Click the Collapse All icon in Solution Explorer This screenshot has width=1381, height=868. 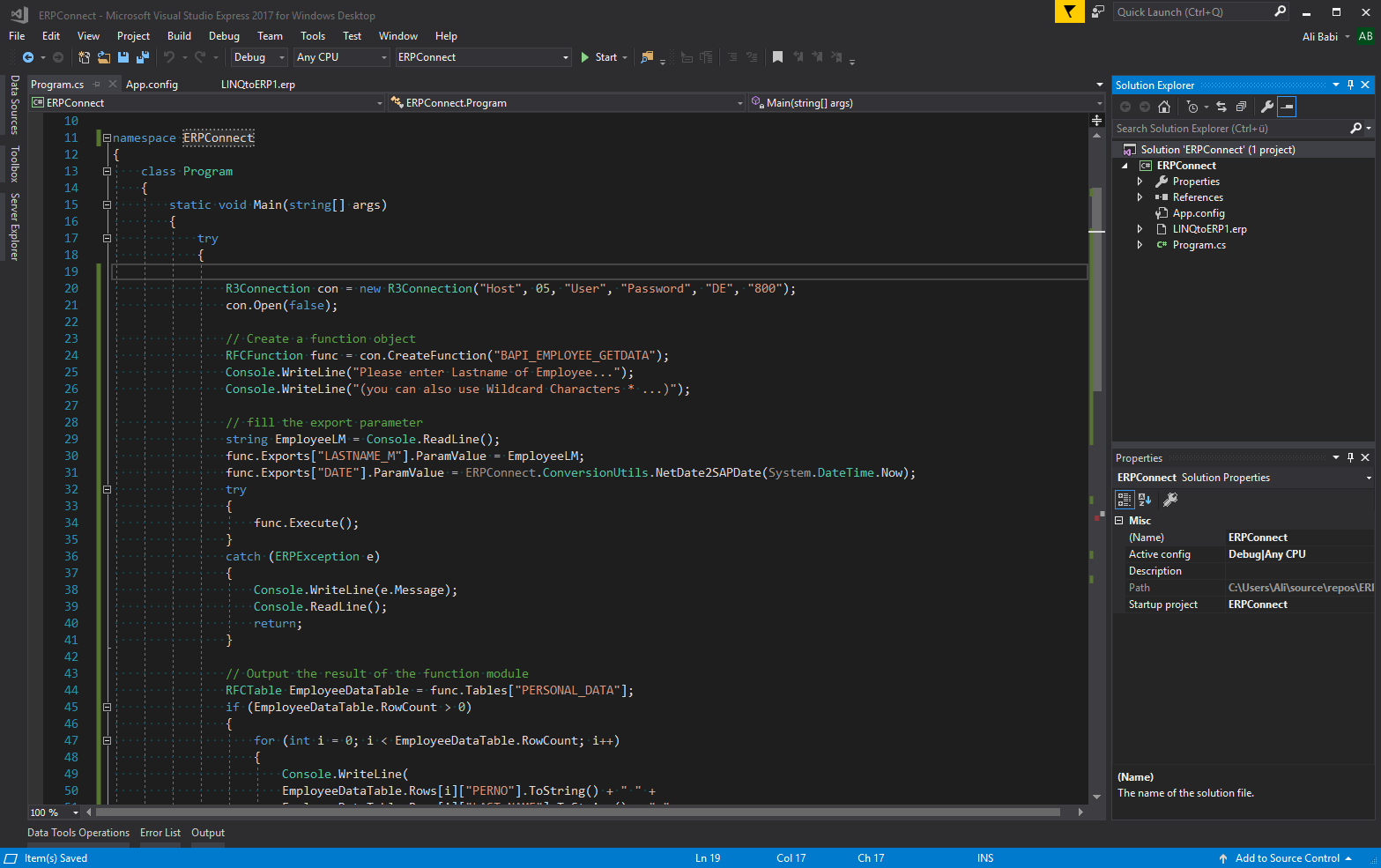tap(1241, 107)
